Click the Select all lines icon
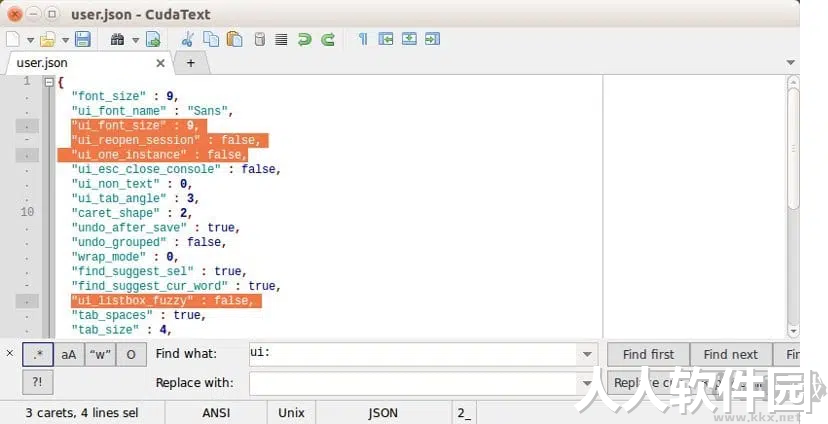 [281, 40]
